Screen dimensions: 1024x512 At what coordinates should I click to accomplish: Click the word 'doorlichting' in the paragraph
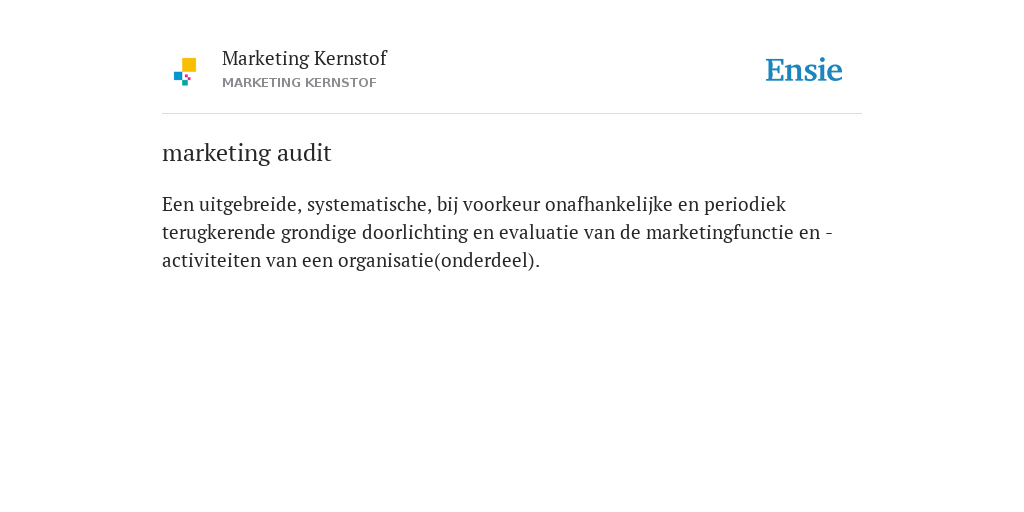point(415,232)
